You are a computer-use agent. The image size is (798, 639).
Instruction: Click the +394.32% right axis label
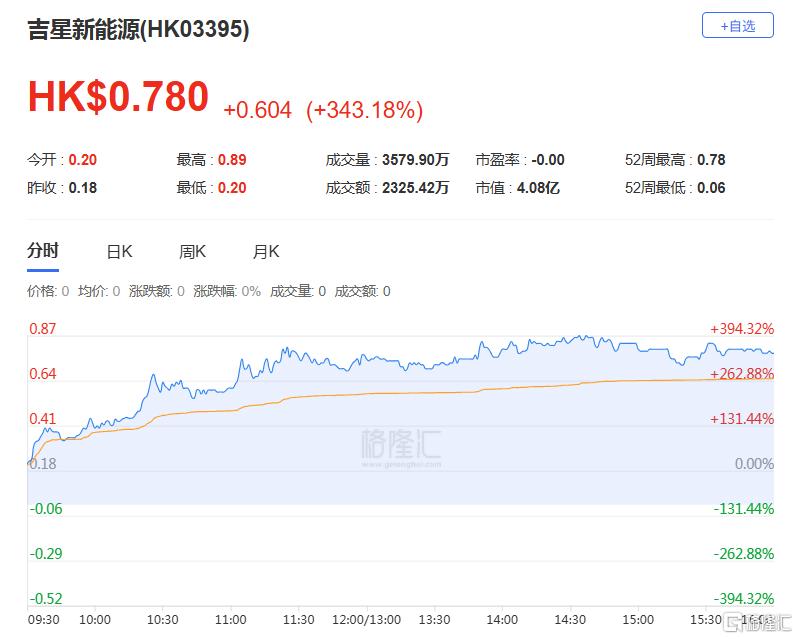(x=742, y=329)
